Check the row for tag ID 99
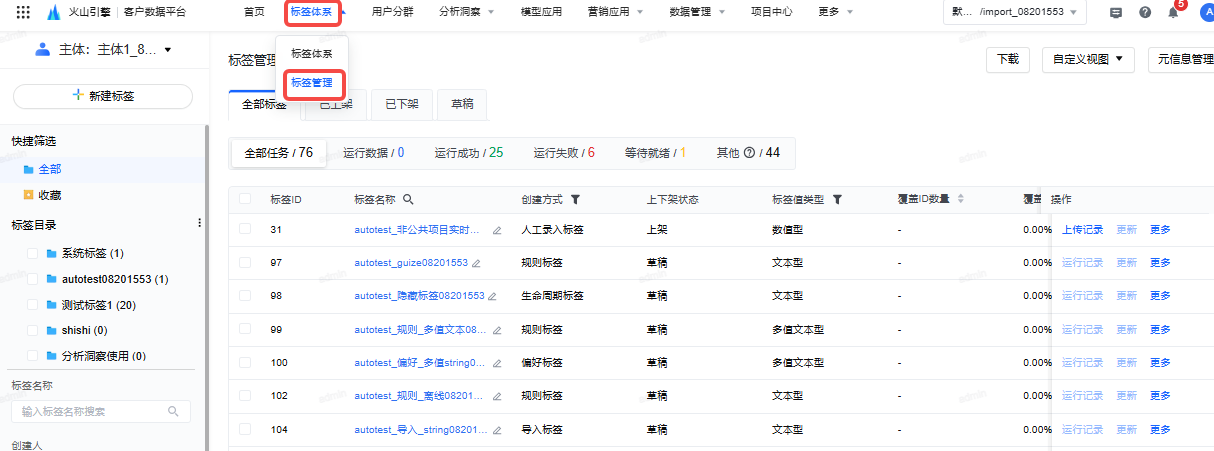Viewport: 1214px width, 451px height. tap(245, 329)
